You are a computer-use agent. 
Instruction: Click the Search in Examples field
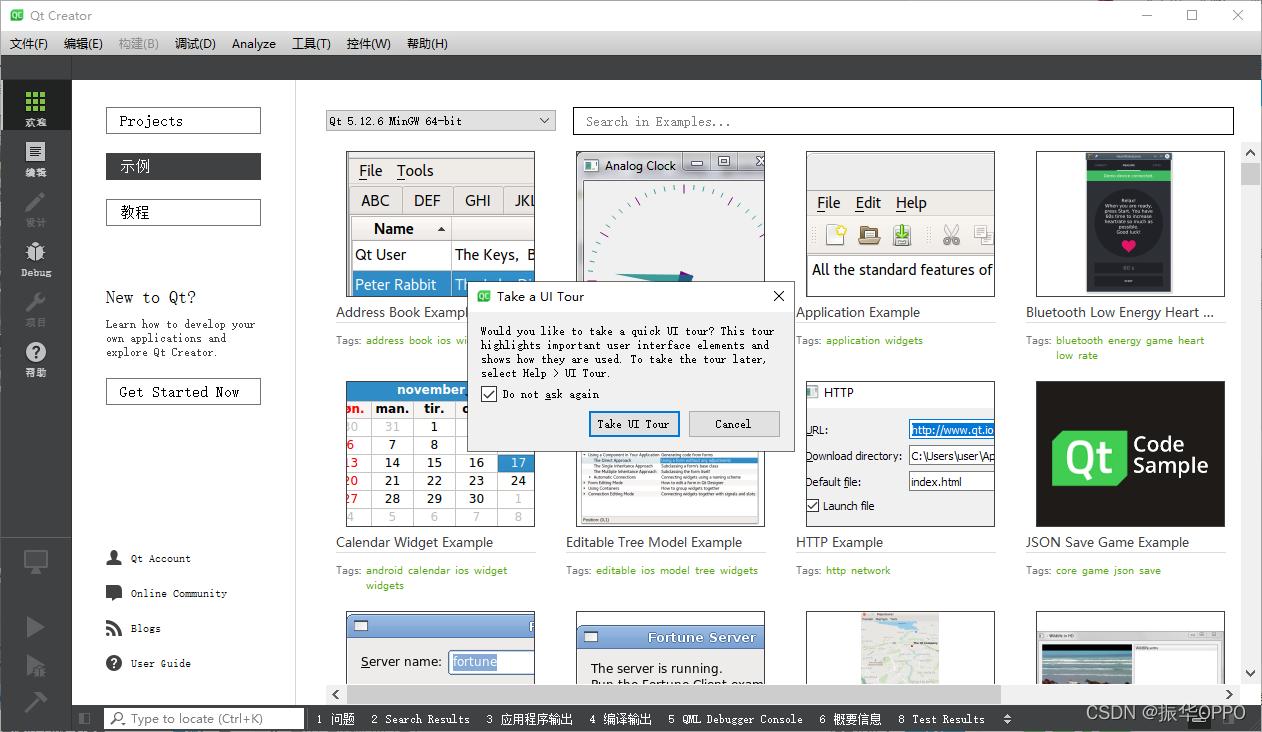pyautogui.click(x=902, y=121)
